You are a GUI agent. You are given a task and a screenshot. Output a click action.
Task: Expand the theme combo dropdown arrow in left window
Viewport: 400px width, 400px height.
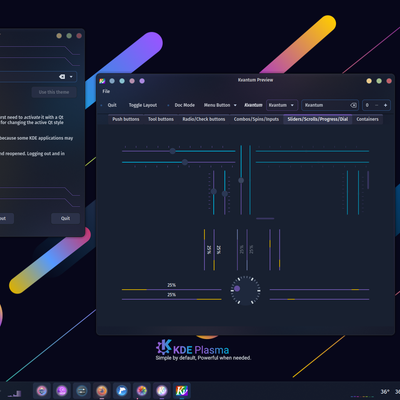tap(71, 77)
